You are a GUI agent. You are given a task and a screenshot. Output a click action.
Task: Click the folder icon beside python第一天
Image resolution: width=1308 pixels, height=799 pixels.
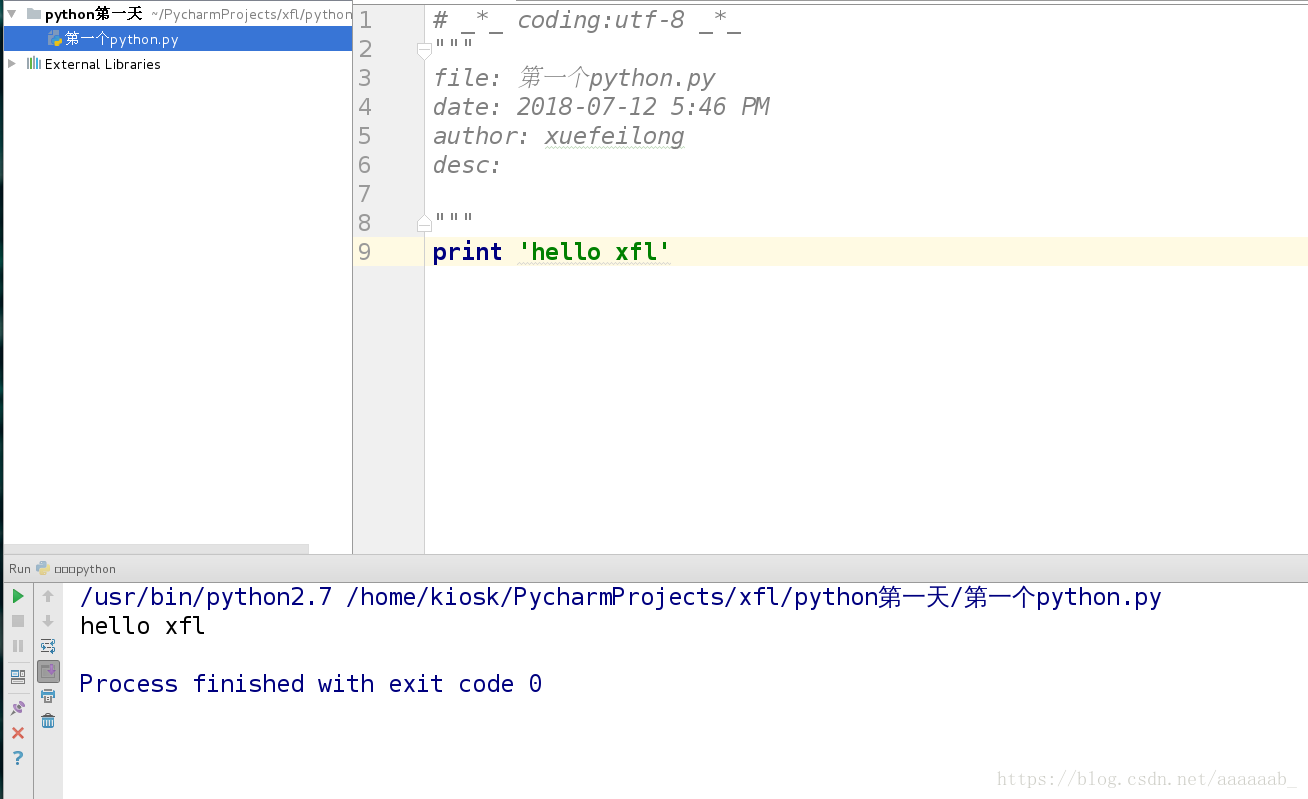(34, 14)
